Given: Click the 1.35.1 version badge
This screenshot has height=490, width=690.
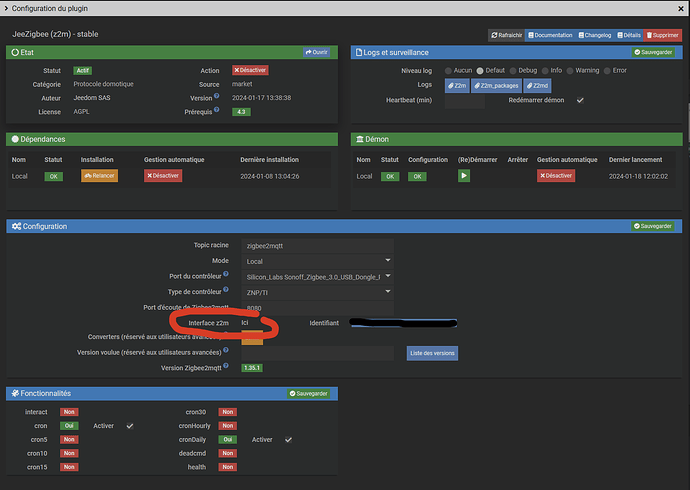Looking at the screenshot, I should [252, 368].
